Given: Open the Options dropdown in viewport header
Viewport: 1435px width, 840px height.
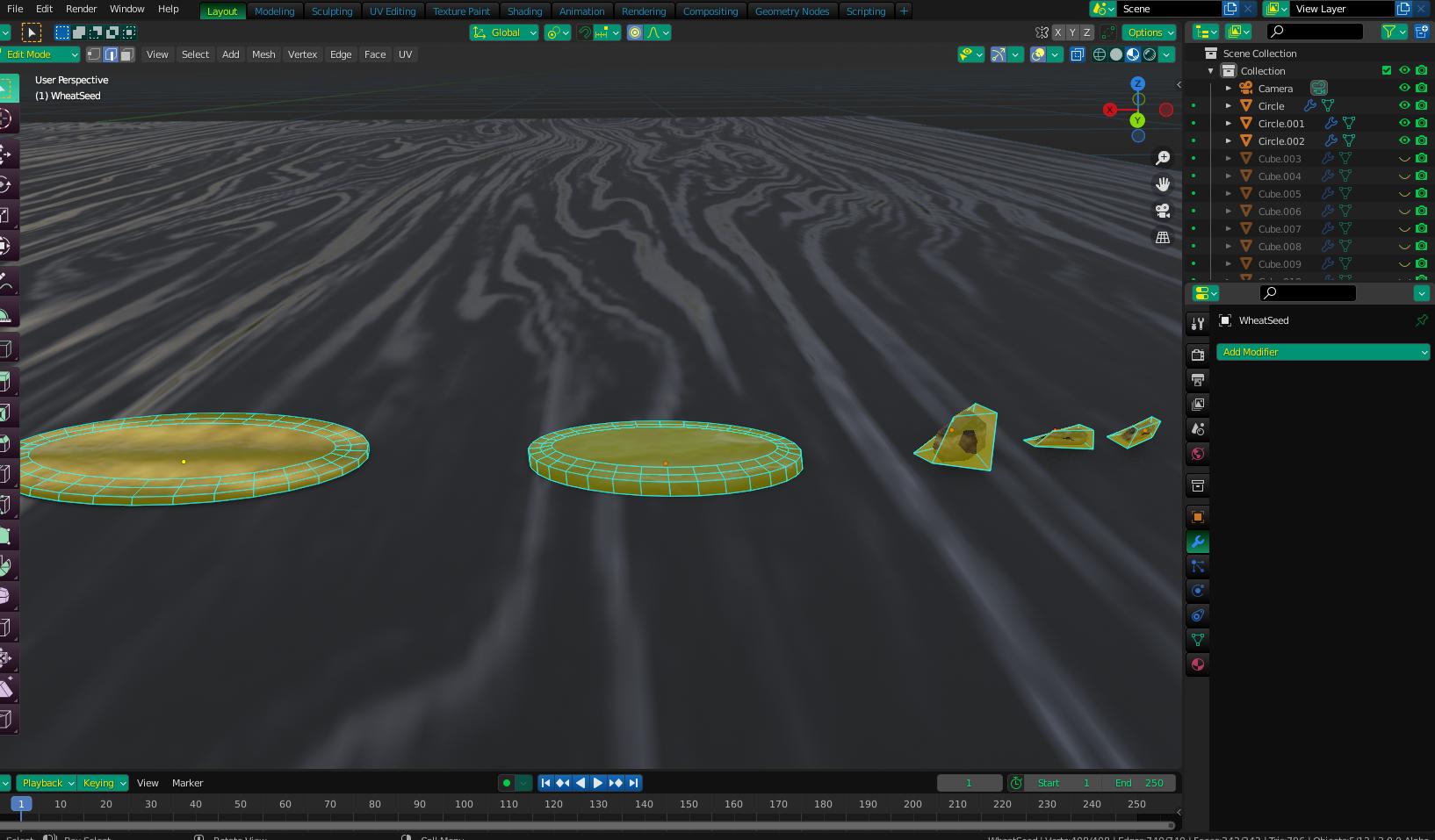Looking at the screenshot, I should pyautogui.click(x=1150, y=32).
